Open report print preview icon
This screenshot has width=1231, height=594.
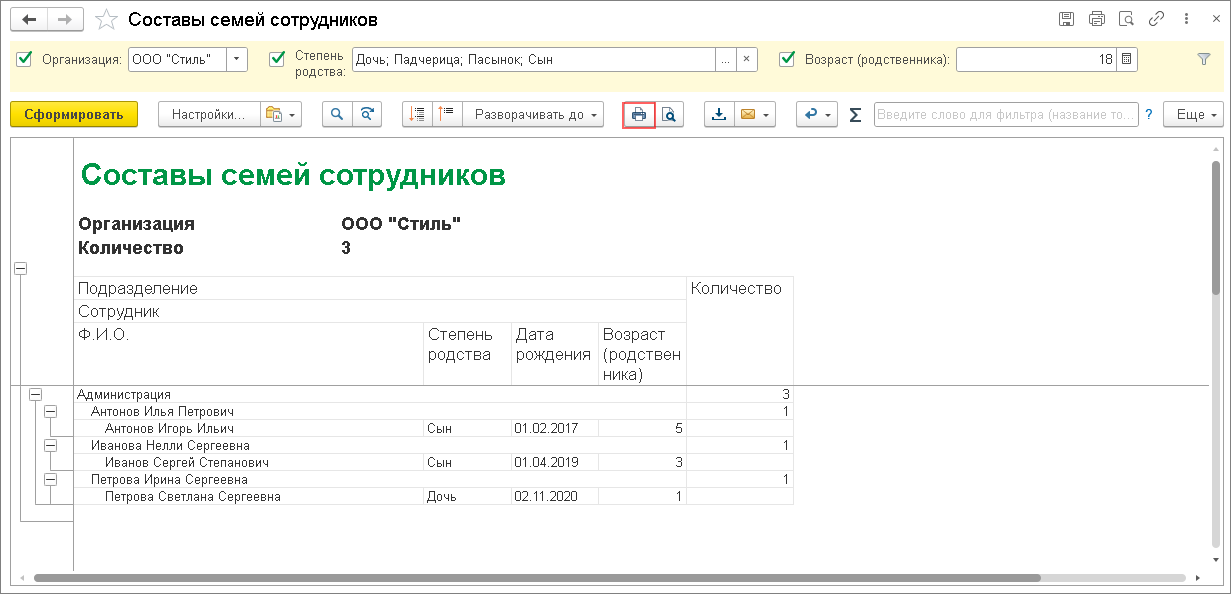pyautogui.click(x=668, y=115)
